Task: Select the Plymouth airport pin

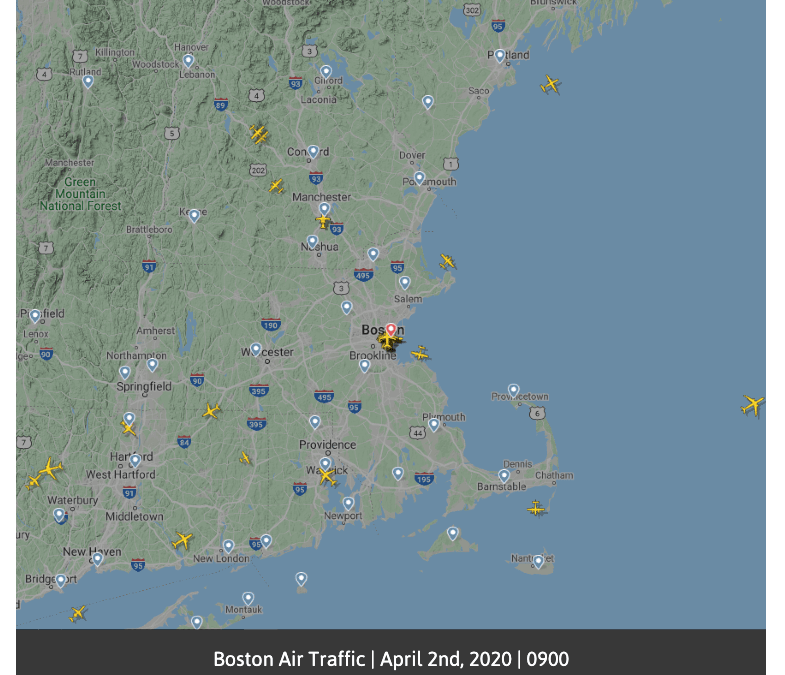Action: (434, 425)
